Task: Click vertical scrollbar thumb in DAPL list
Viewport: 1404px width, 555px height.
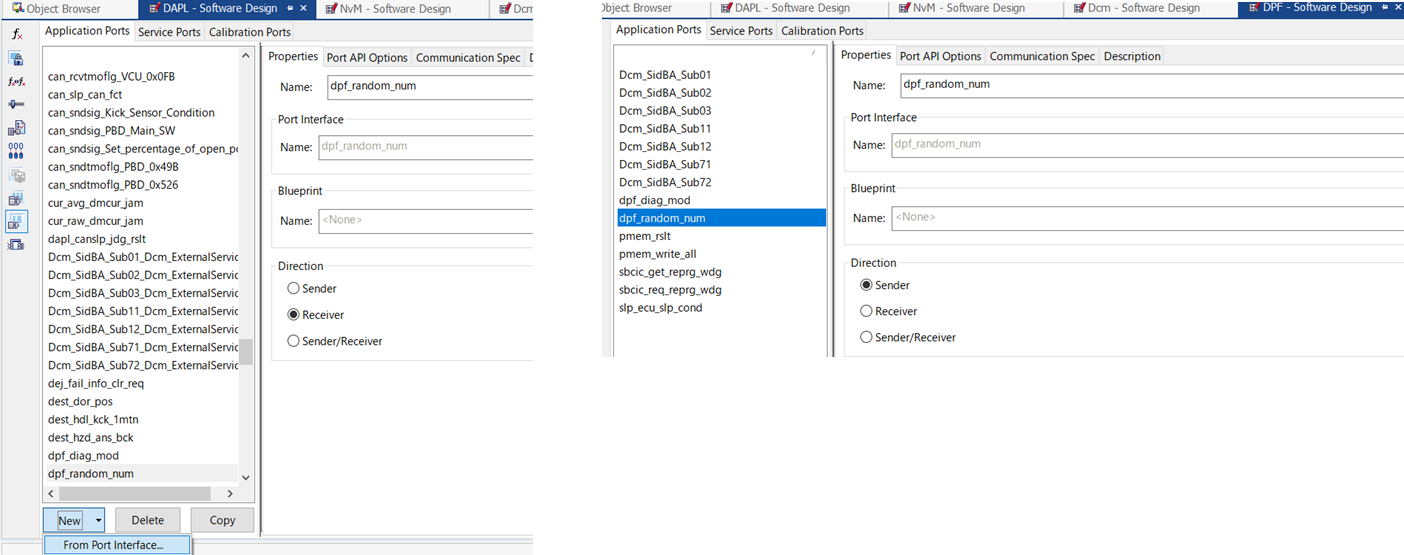Action: (x=246, y=352)
